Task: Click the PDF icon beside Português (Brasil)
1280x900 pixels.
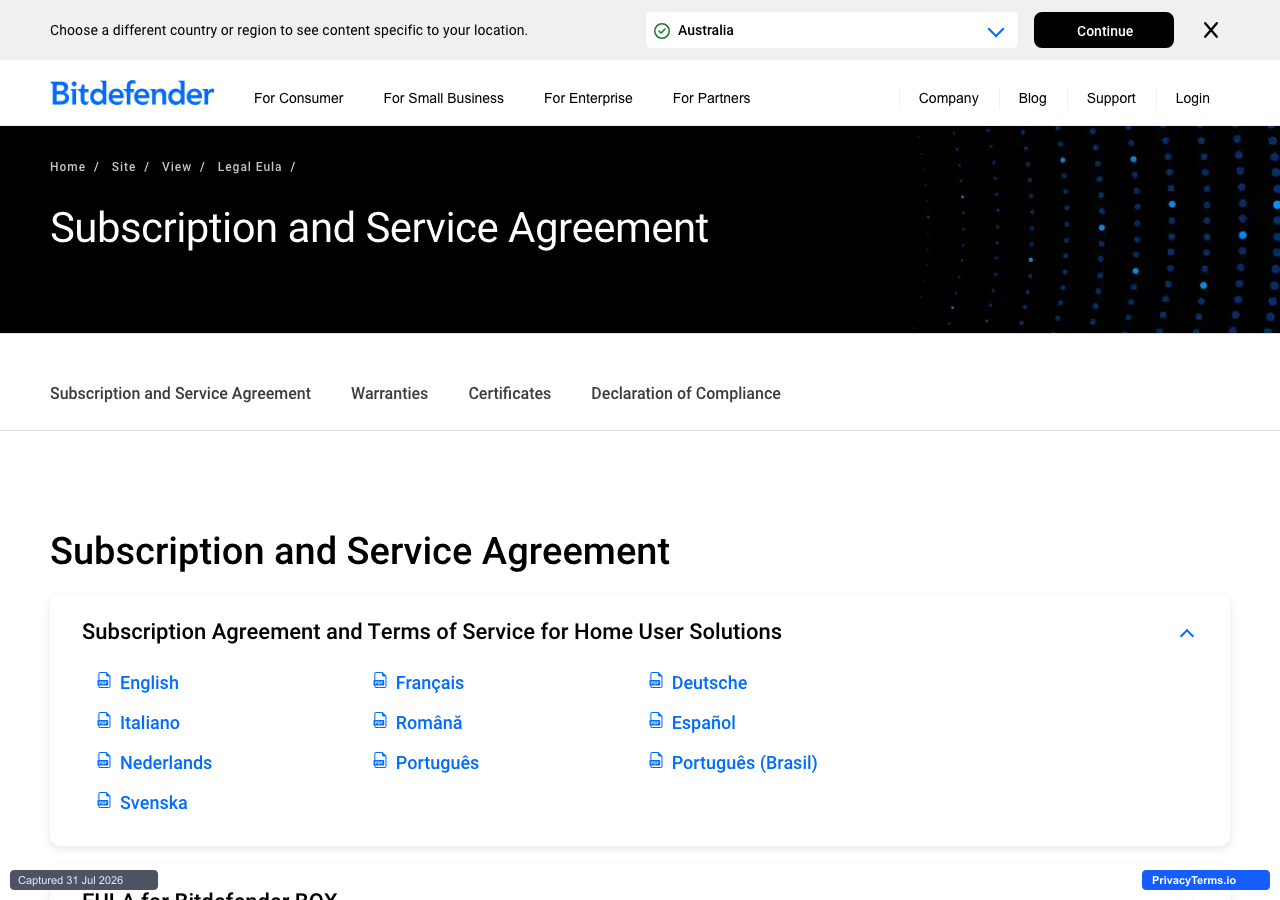Action: [656, 761]
